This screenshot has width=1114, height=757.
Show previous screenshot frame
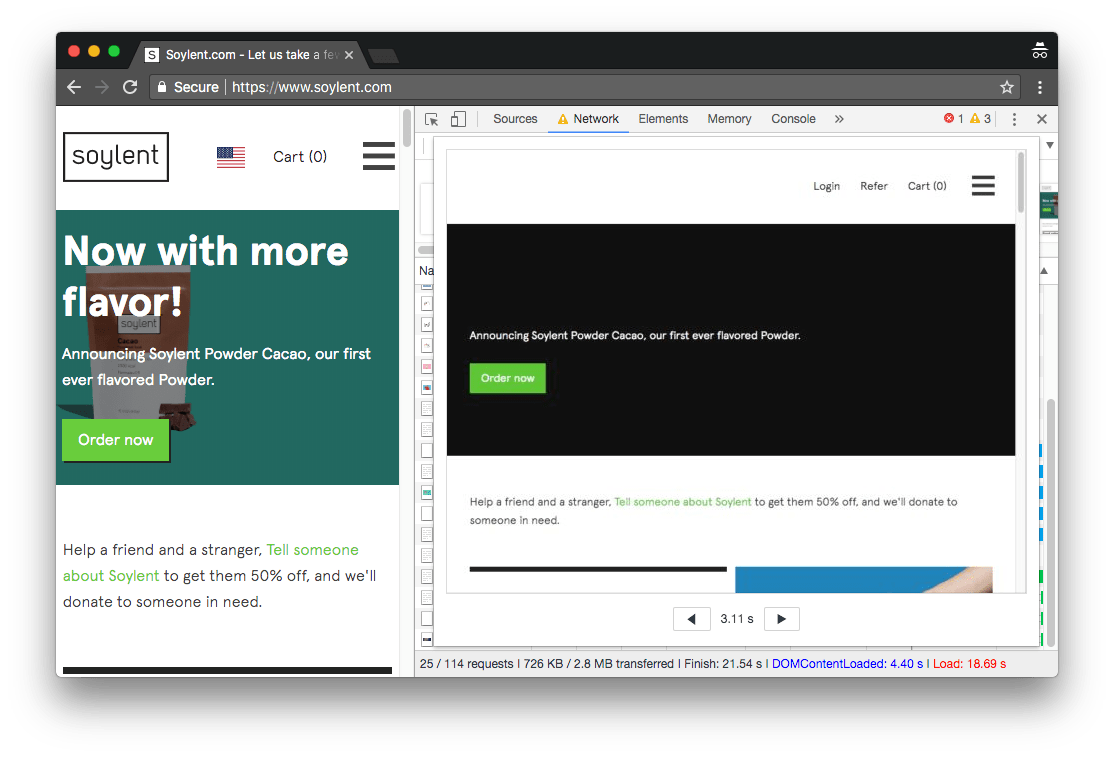691,619
